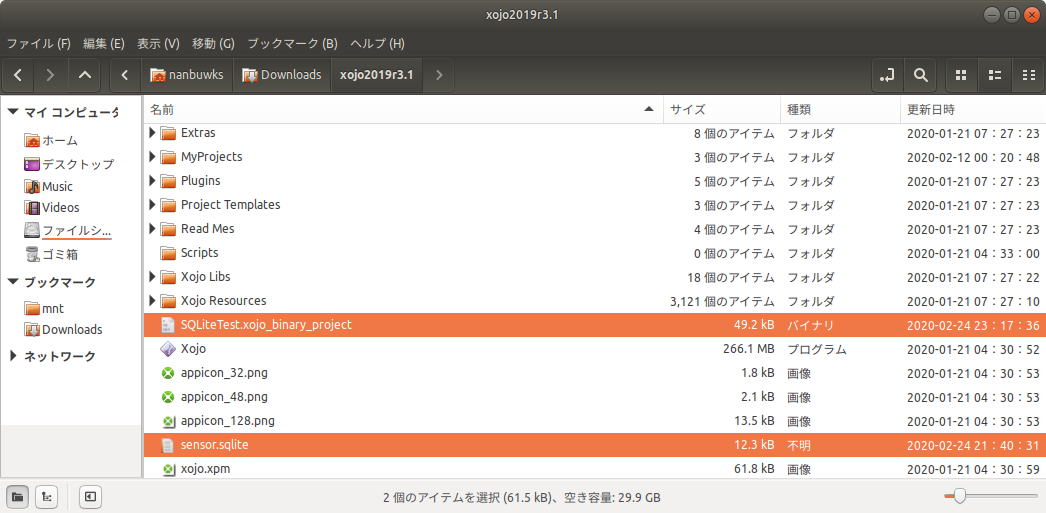Click the 3,121 個のアイテム size cell
Screen dimensions: 1046x513
pyautogui.click(x=722, y=301)
